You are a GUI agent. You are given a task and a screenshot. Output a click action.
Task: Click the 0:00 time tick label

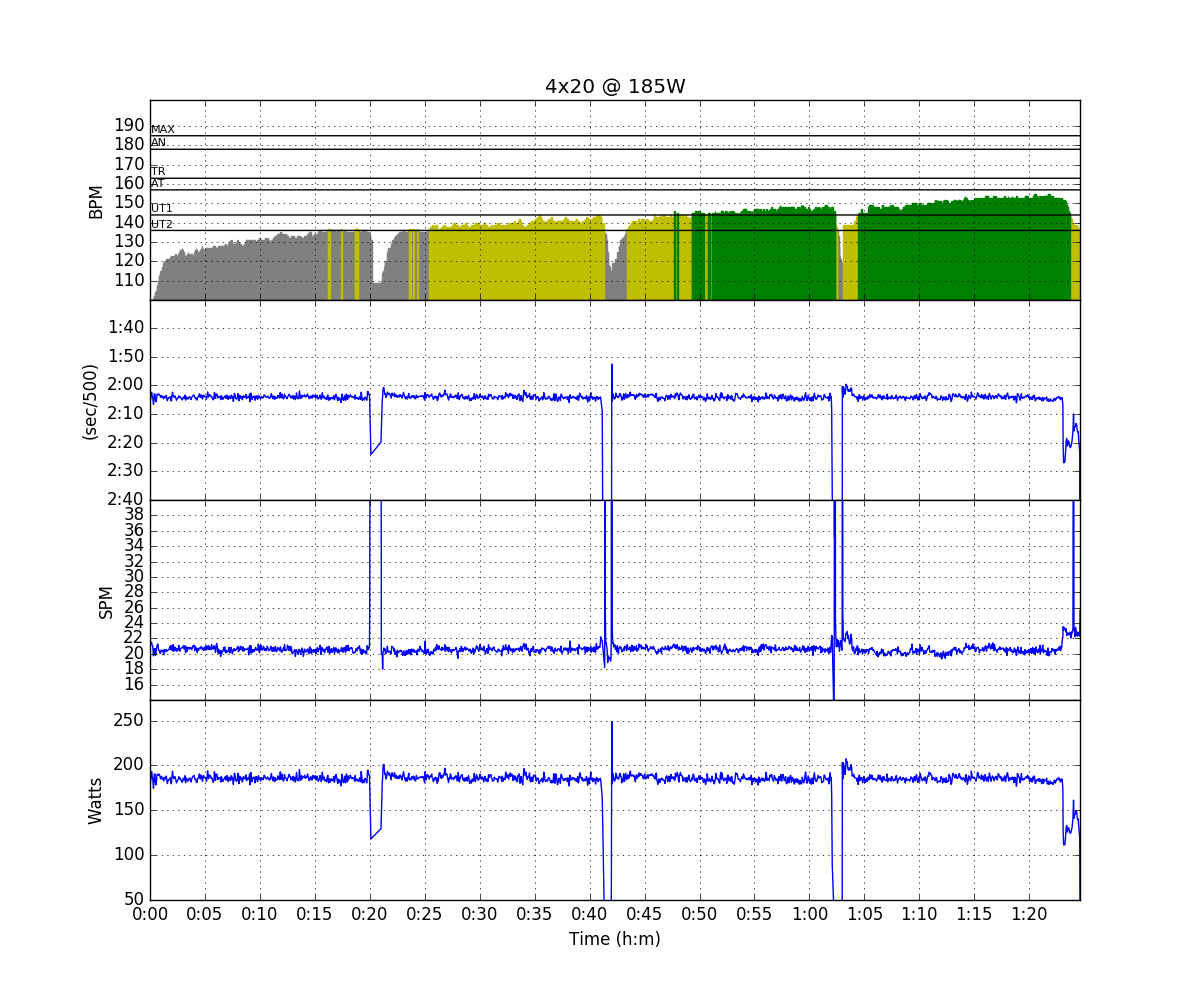tap(150, 914)
